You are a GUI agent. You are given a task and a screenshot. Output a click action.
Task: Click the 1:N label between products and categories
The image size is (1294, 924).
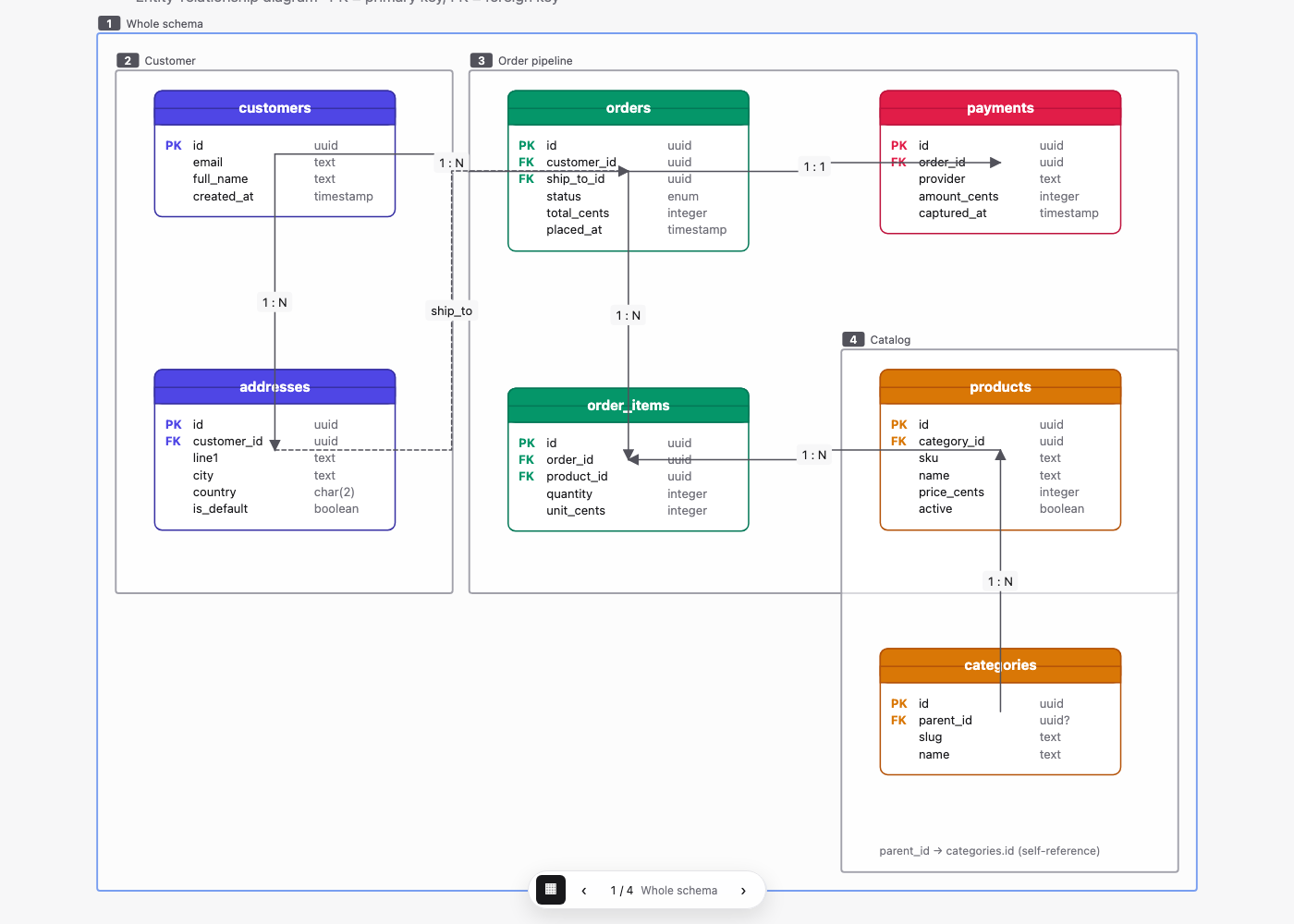(x=1000, y=582)
